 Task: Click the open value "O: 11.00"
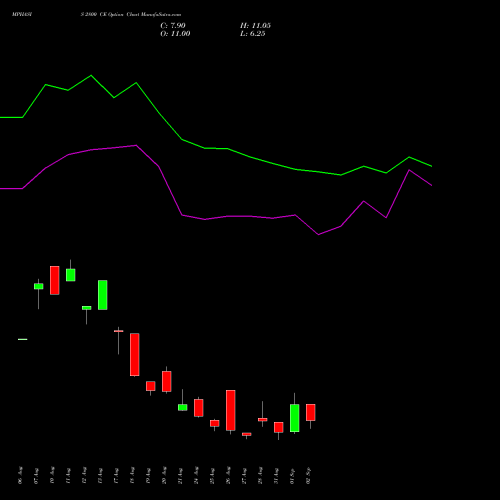click(175, 34)
